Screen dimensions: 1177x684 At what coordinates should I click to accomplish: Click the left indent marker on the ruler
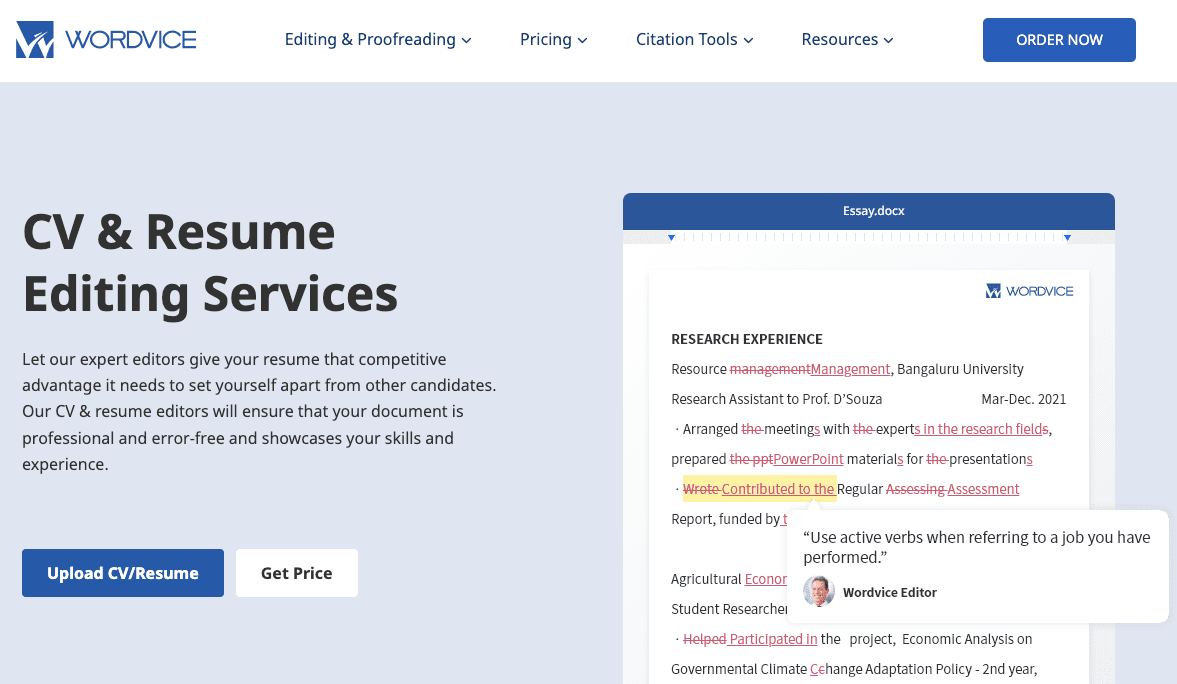pos(671,237)
